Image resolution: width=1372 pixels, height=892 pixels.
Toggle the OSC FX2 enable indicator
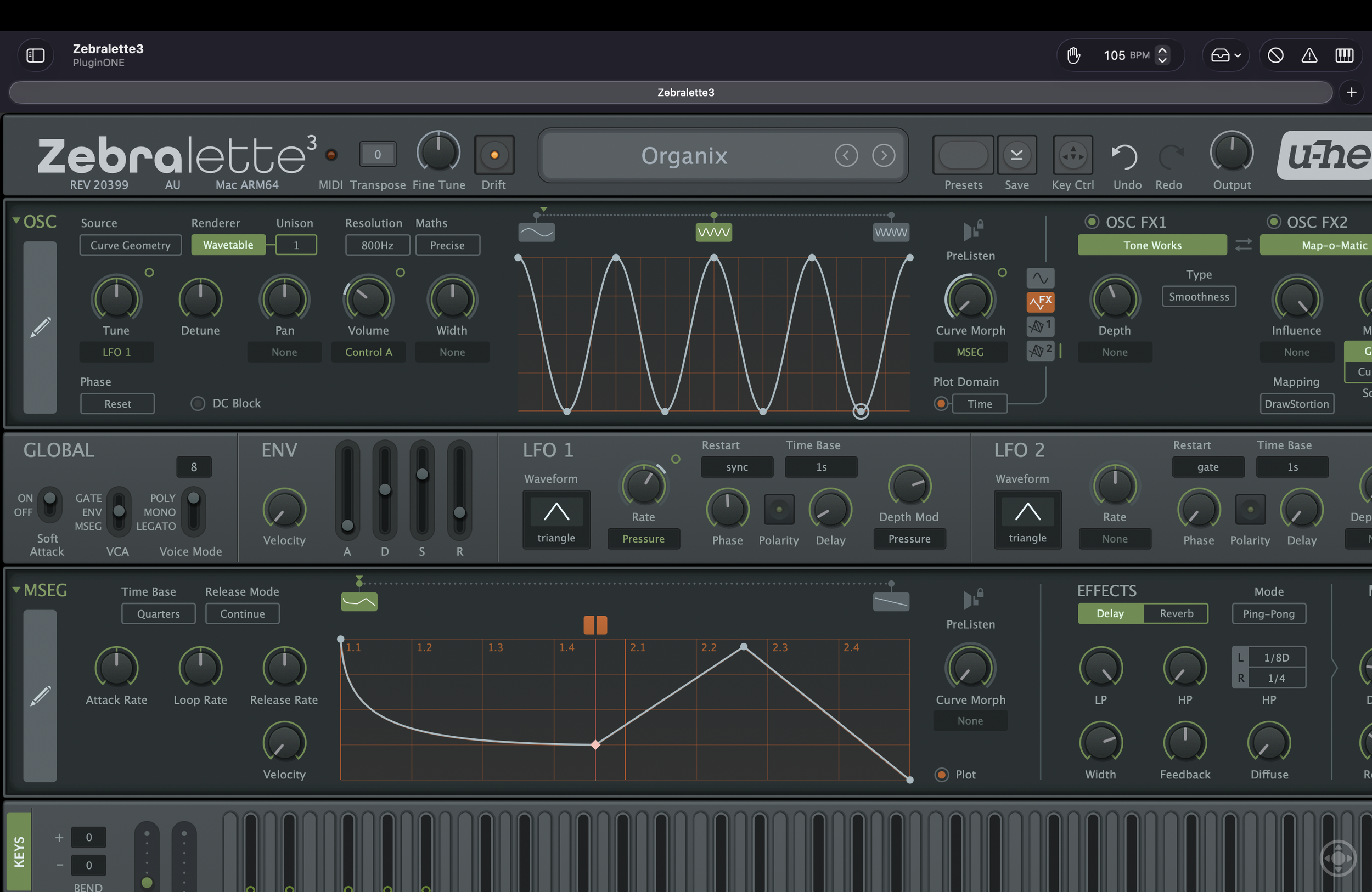tap(1273, 221)
